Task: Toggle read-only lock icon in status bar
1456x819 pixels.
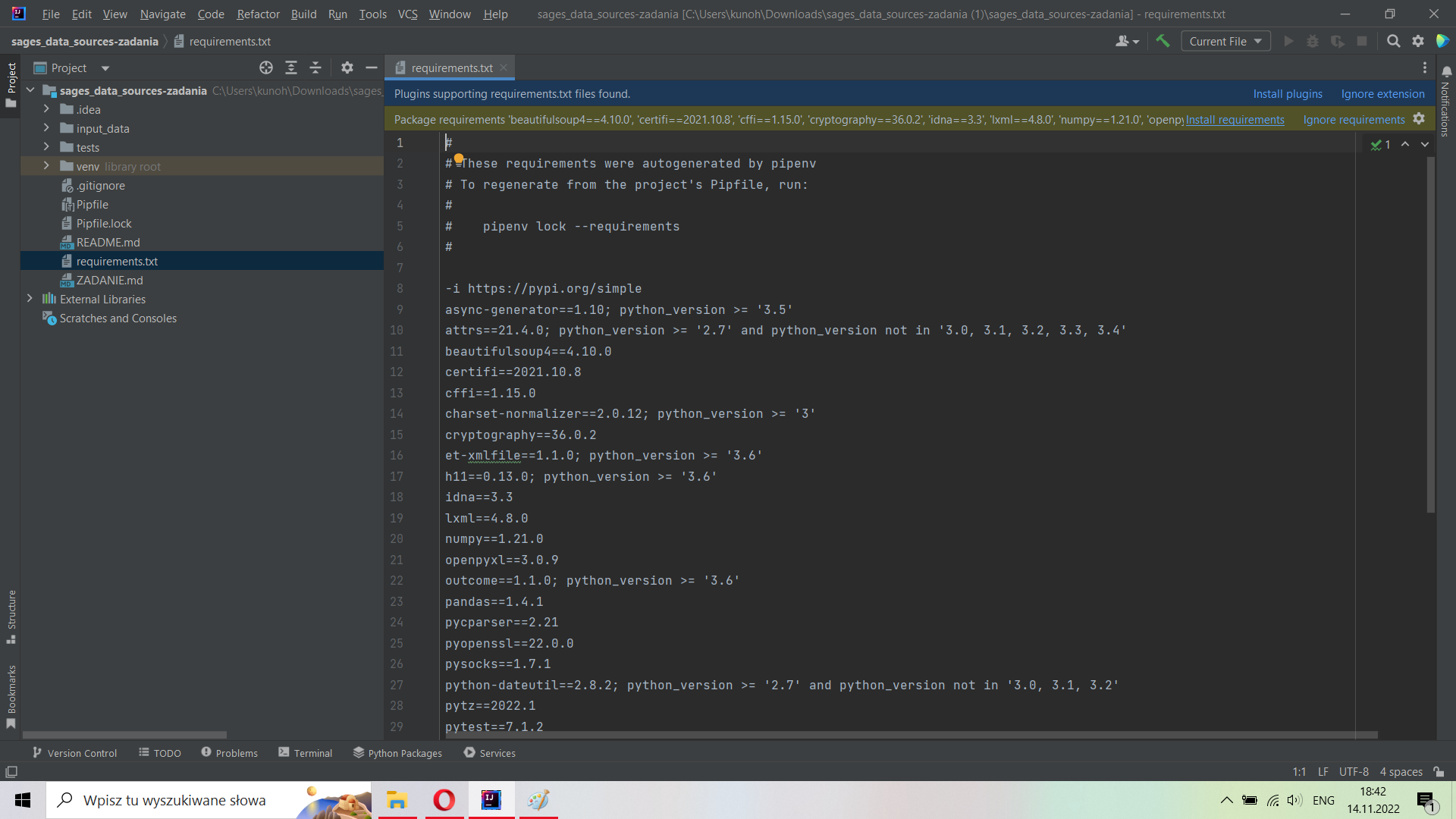Action: coord(1439,771)
